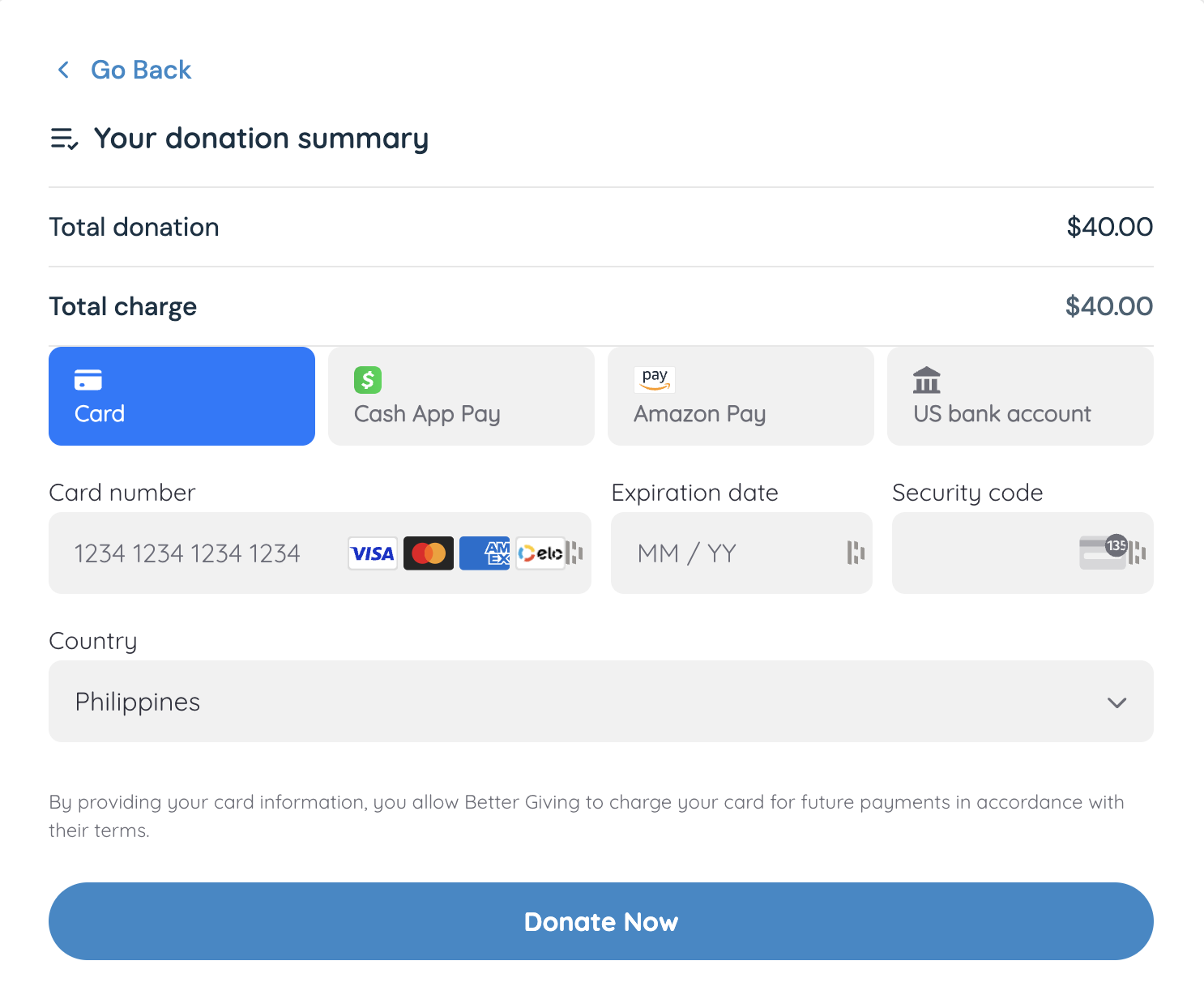Image resolution: width=1204 pixels, height=995 pixels.
Task: Expand country list via chevron arrow
Action: click(x=1117, y=702)
